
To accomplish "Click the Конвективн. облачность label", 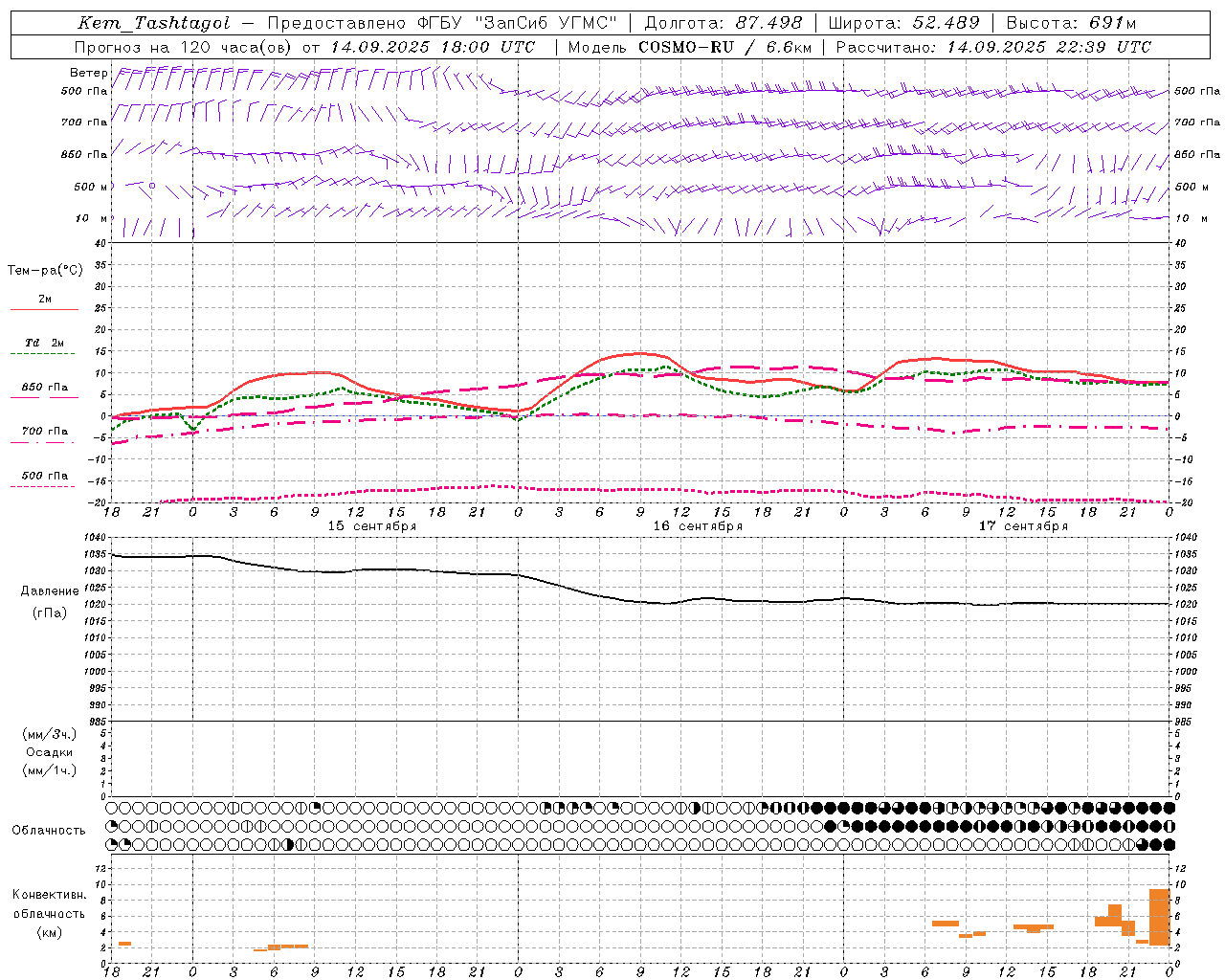I will (49, 904).
